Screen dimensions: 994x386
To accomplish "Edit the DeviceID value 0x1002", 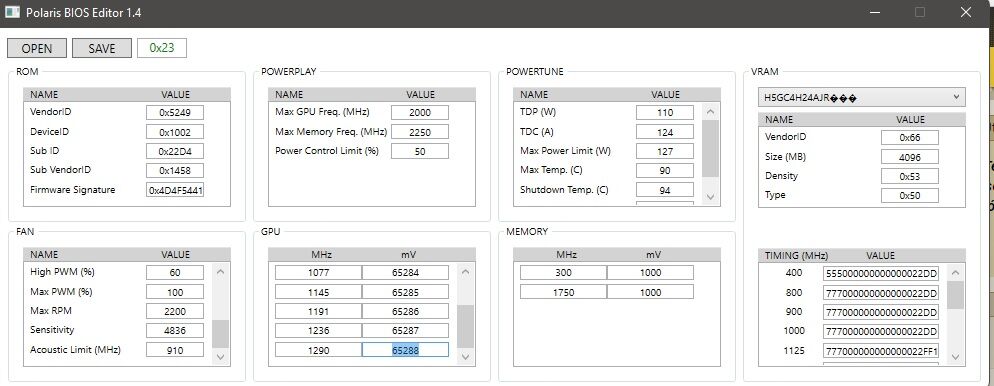I will [x=175, y=132].
